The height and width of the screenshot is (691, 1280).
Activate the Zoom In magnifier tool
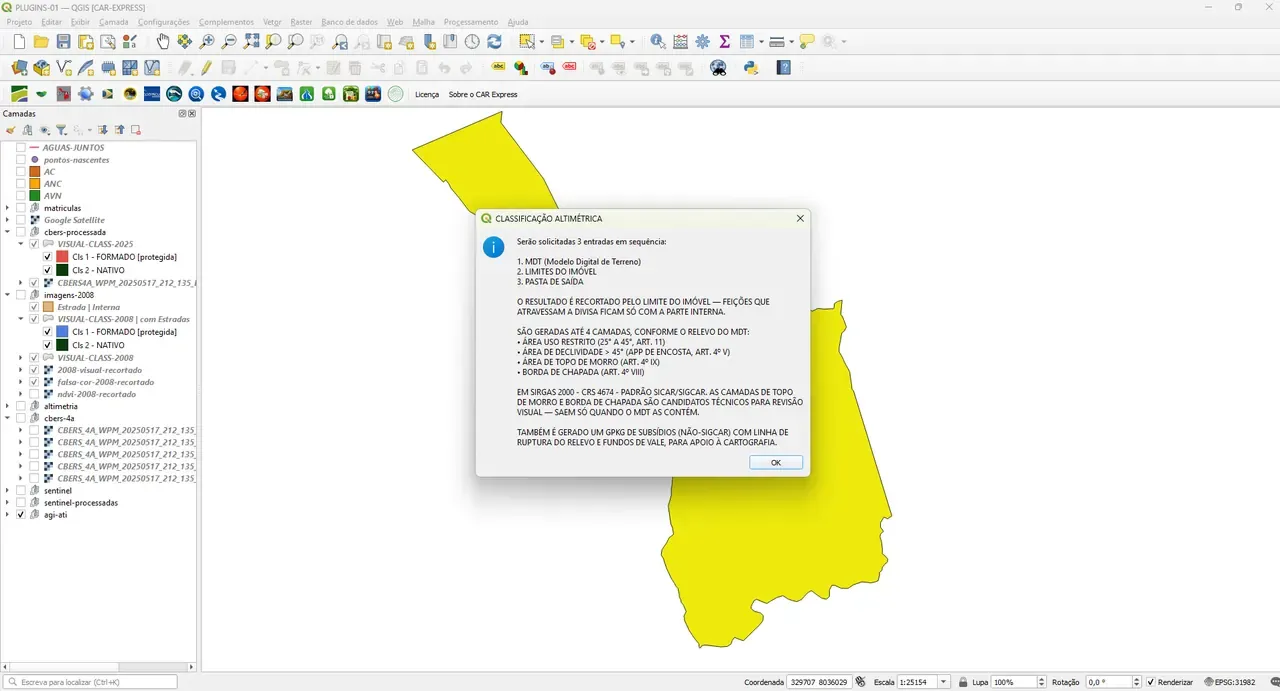tap(207, 42)
